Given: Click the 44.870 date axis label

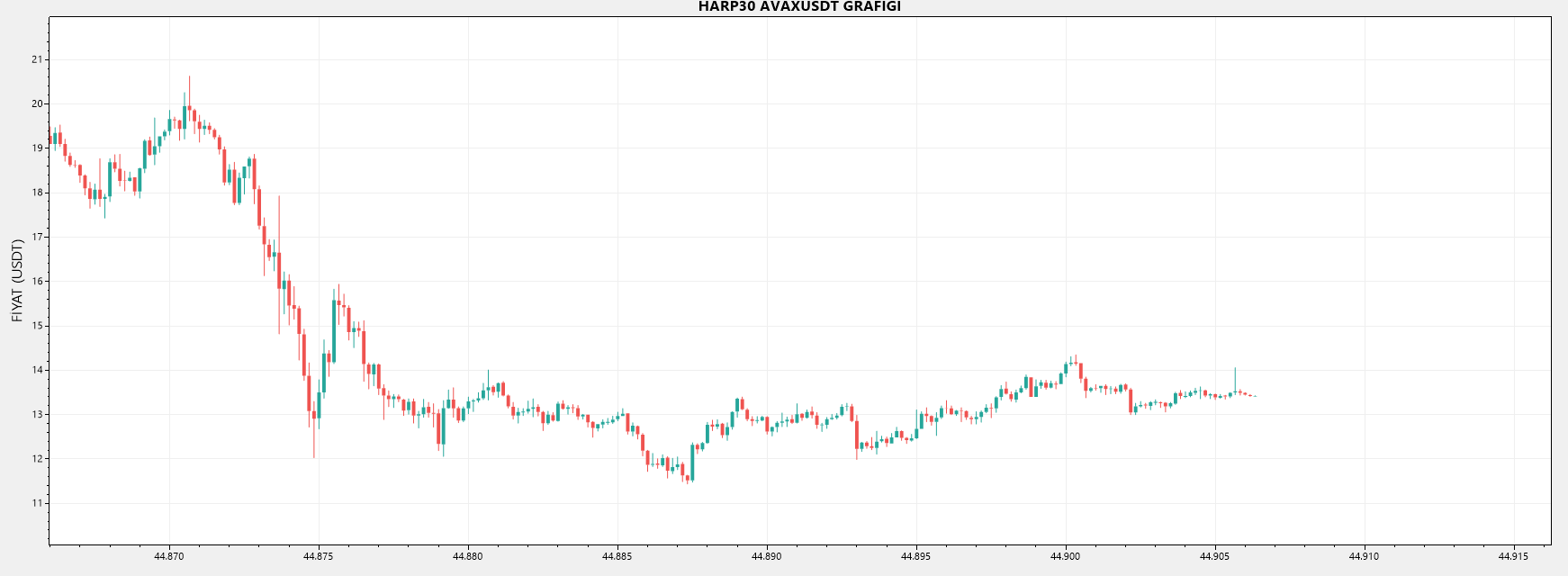Looking at the screenshot, I should (x=169, y=556).
